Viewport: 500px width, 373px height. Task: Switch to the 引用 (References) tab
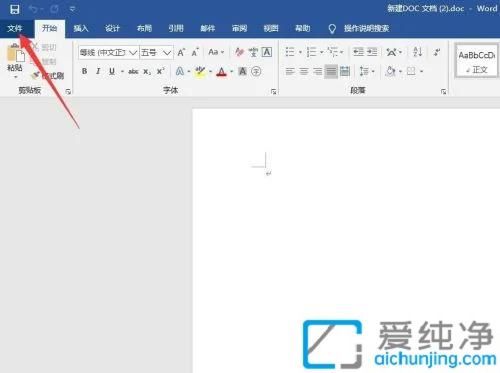pyautogui.click(x=176, y=29)
